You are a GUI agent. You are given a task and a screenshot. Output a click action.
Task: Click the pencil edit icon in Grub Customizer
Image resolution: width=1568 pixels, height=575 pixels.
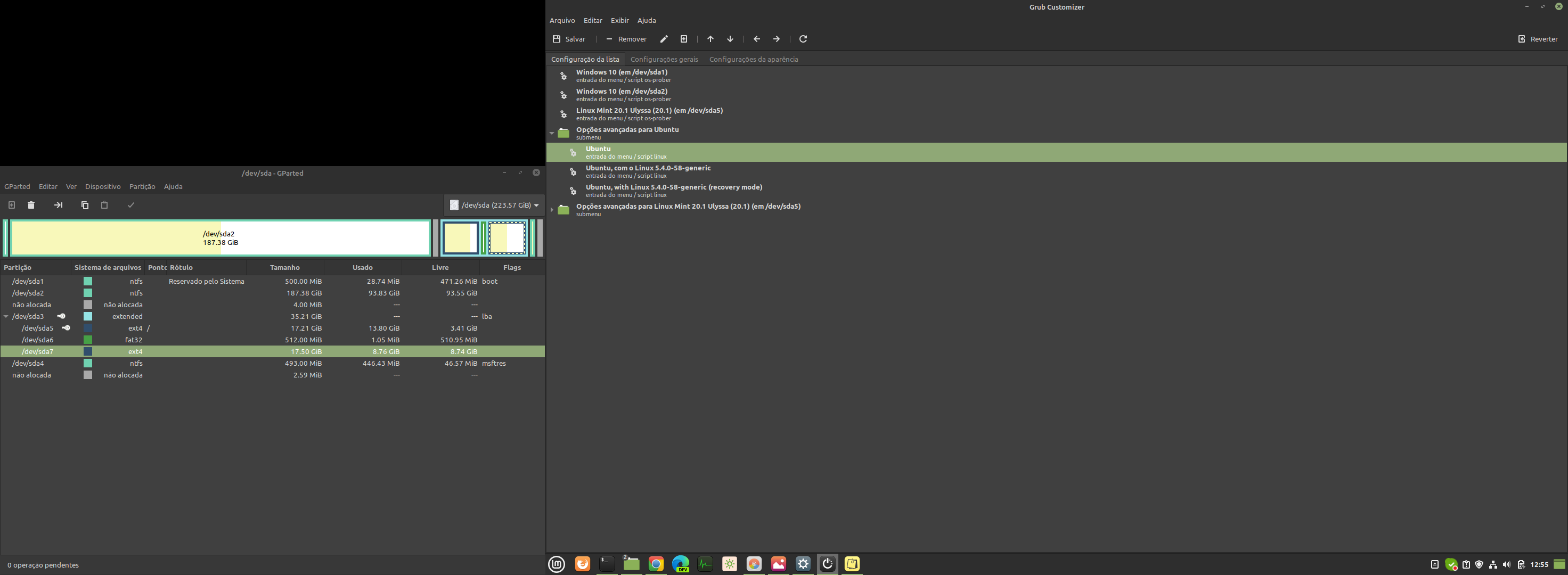pyautogui.click(x=664, y=39)
